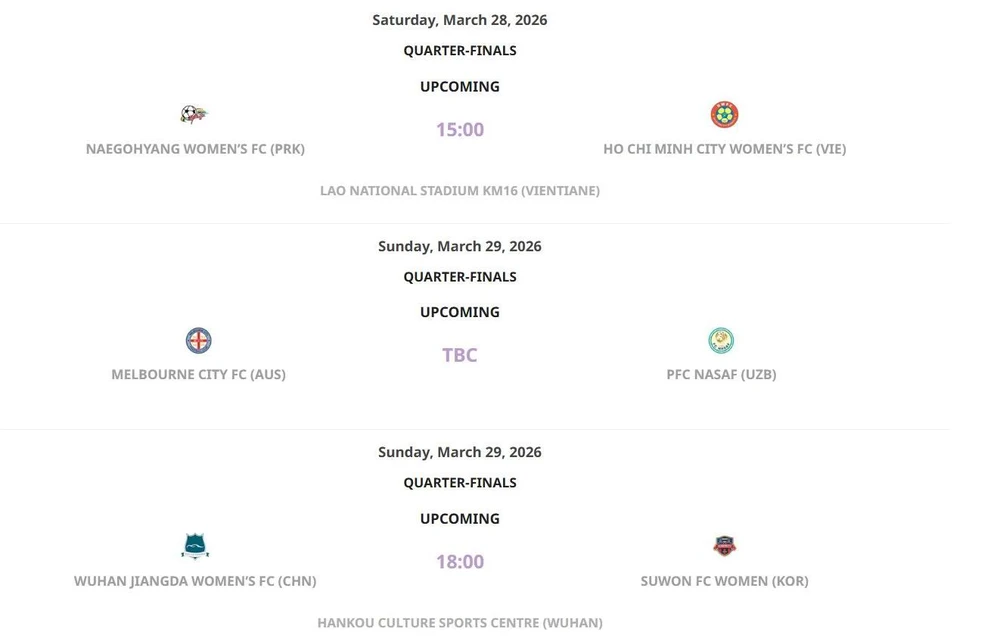
Task: Open Lao National Stadium KM16 venue link
Action: (x=460, y=191)
